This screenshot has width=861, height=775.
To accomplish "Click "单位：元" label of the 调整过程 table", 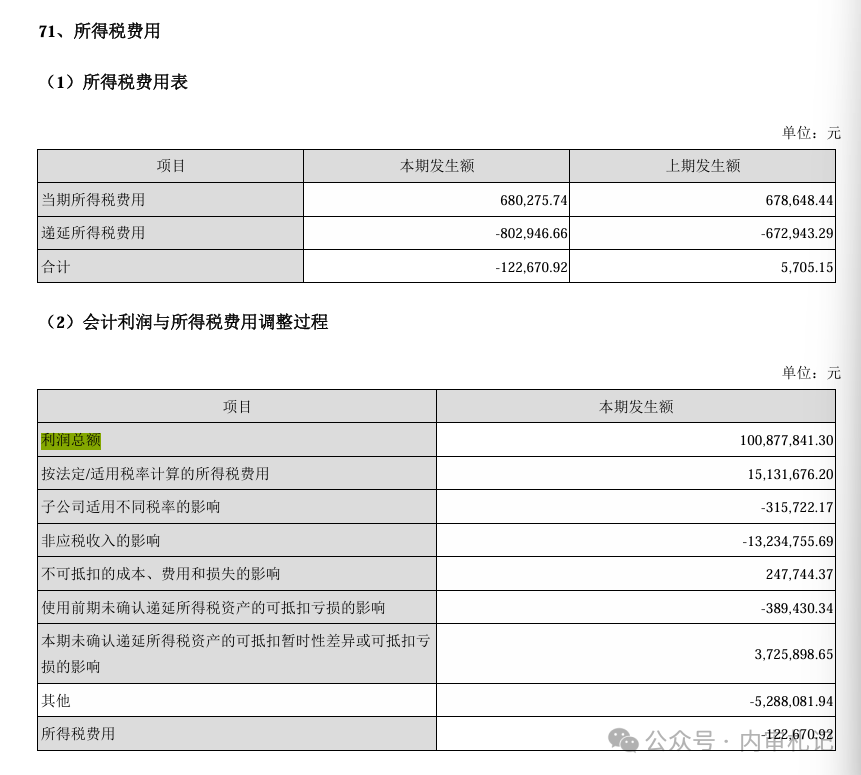I will 811,373.
